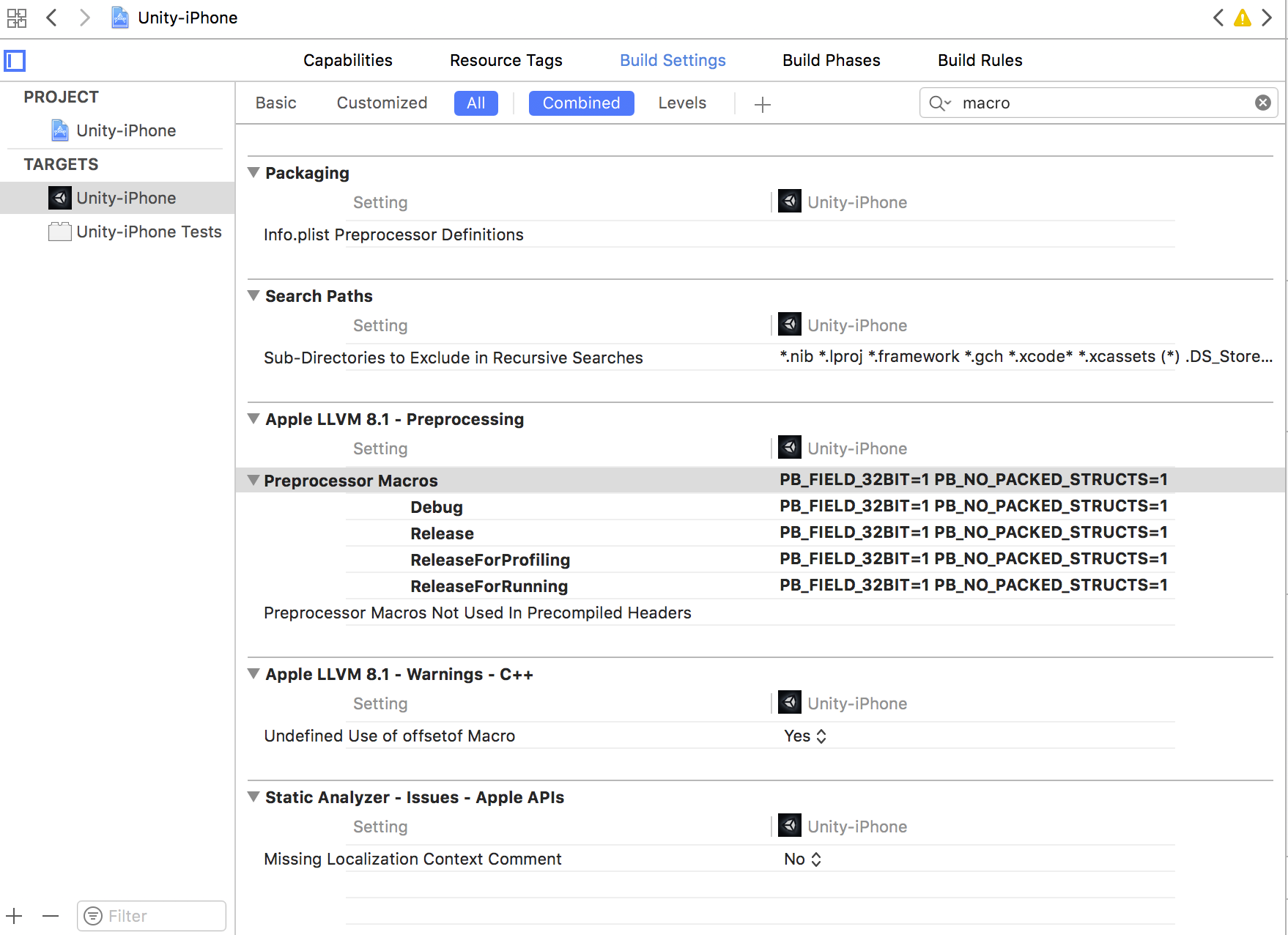The width and height of the screenshot is (1288, 935).
Task: Select Sub-Directories to Exclude in Recursive Searches
Action: pyautogui.click(x=454, y=358)
